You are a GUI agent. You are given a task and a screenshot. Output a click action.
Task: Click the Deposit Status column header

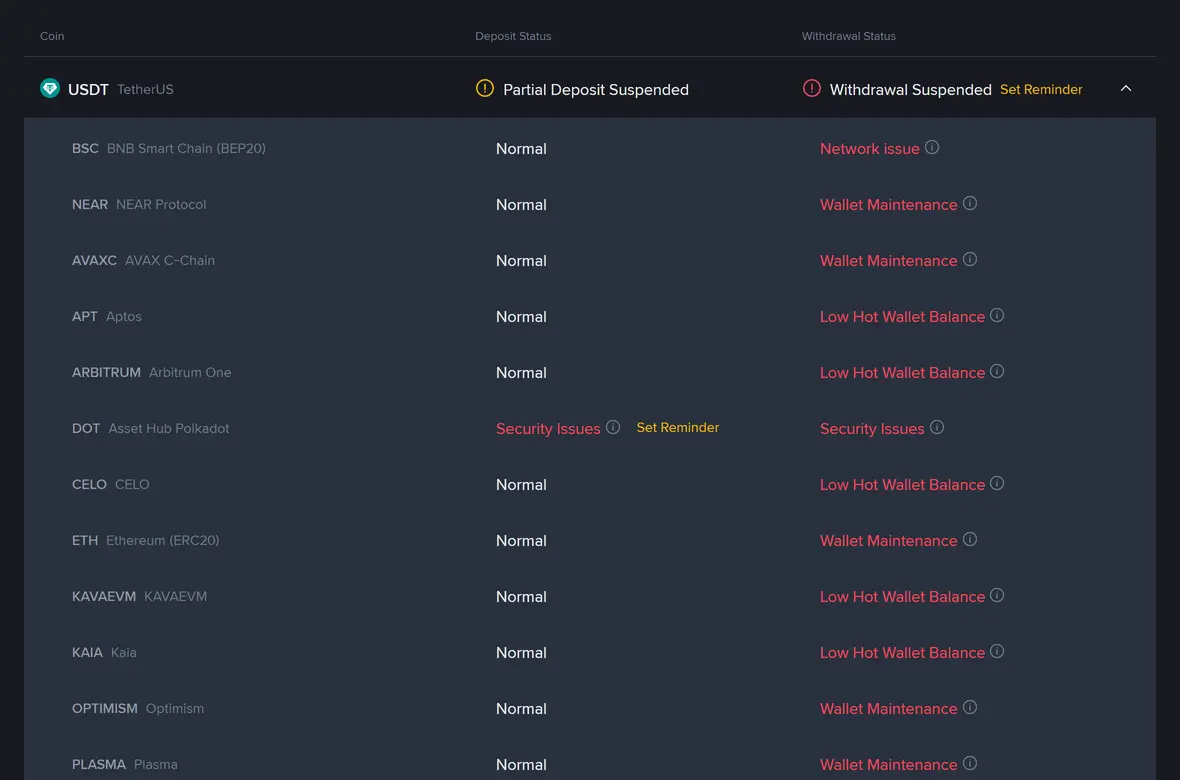point(513,36)
